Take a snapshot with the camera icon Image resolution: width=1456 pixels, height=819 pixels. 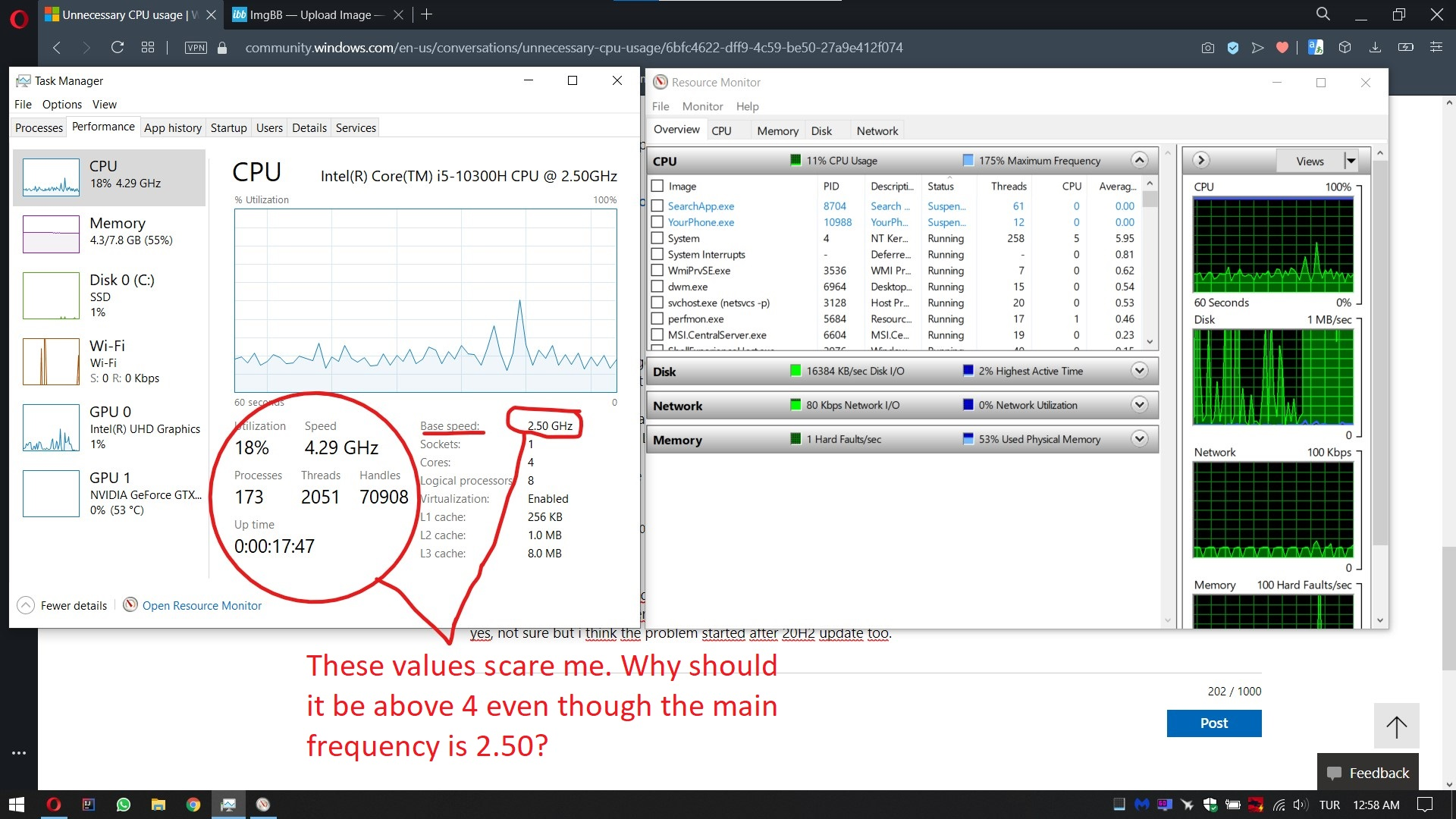tap(1208, 48)
